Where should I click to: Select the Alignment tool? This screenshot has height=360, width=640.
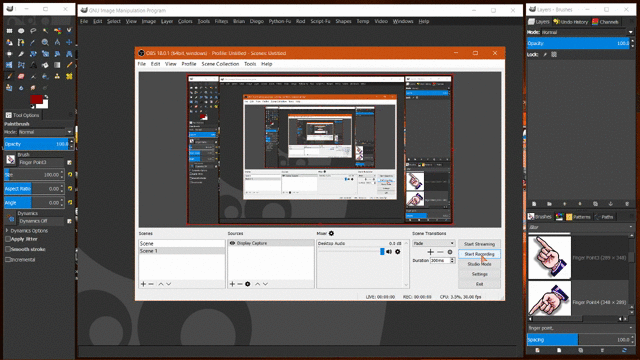click(x=9, y=53)
